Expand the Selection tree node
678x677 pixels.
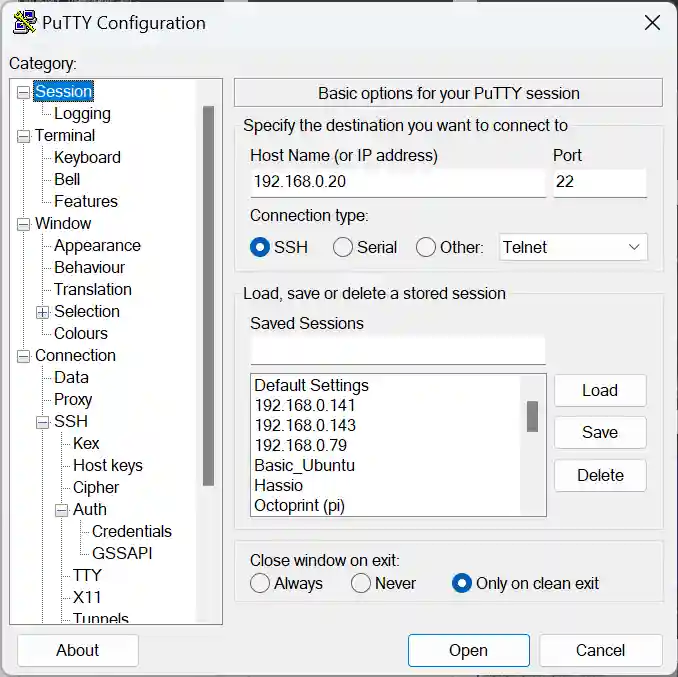point(42,312)
